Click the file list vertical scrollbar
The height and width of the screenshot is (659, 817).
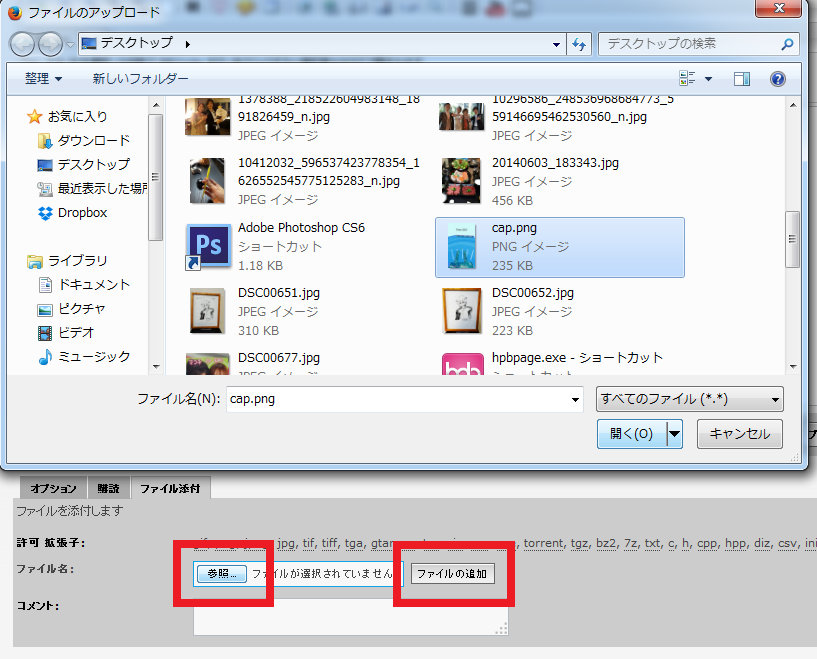coord(793,240)
